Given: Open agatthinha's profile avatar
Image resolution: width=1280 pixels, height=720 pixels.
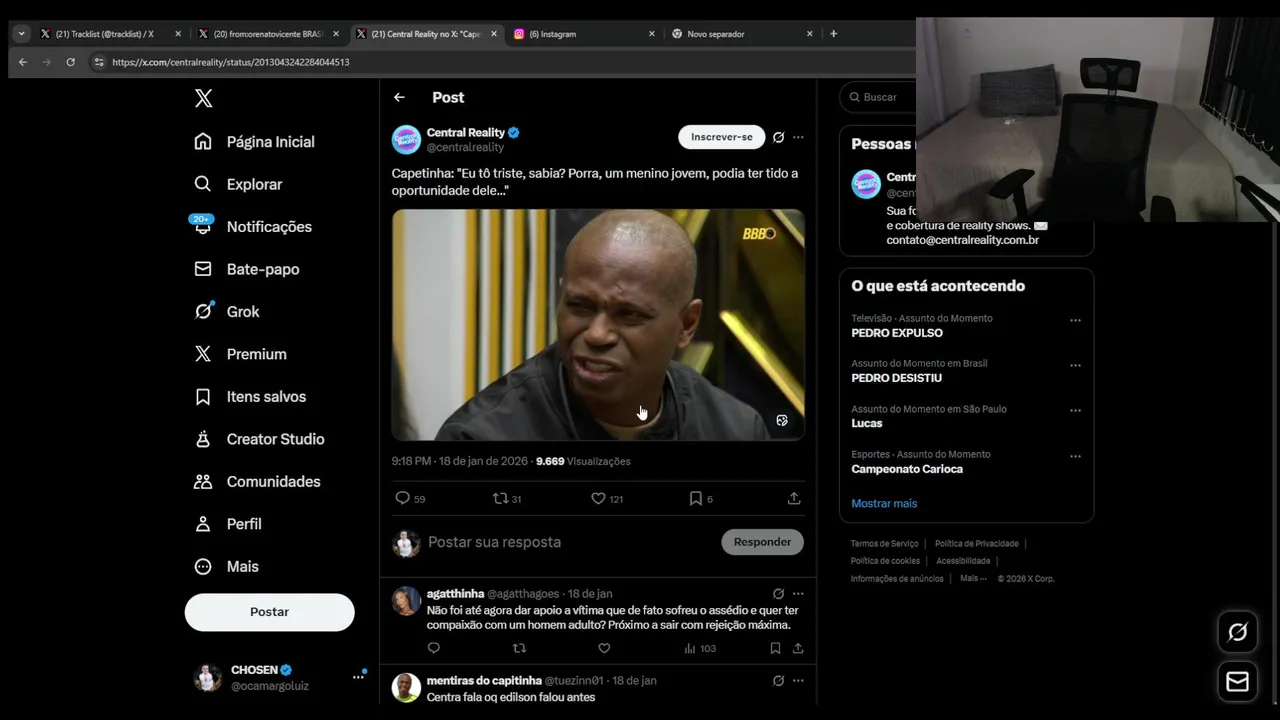Looking at the screenshot, I should 406,601.
